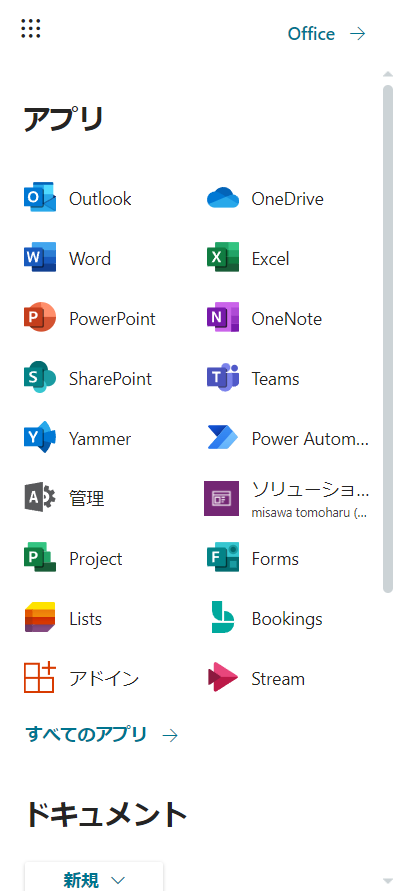Open the 管理 admin gear icon
398x891 pixels.
(40, 498)
